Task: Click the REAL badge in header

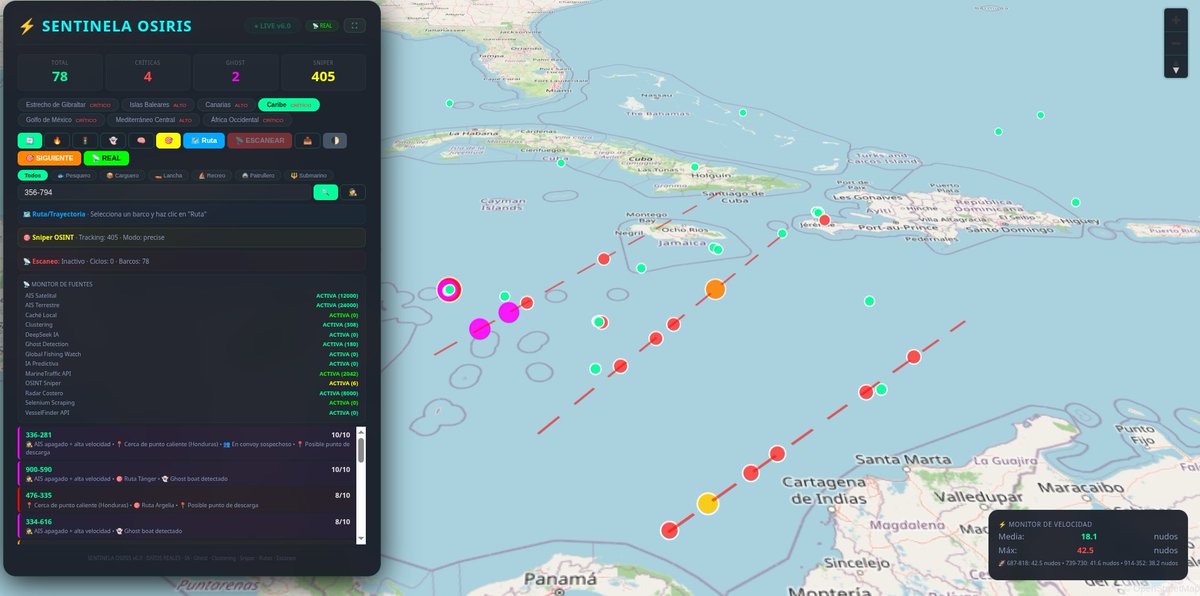Action: coord(322,26)
